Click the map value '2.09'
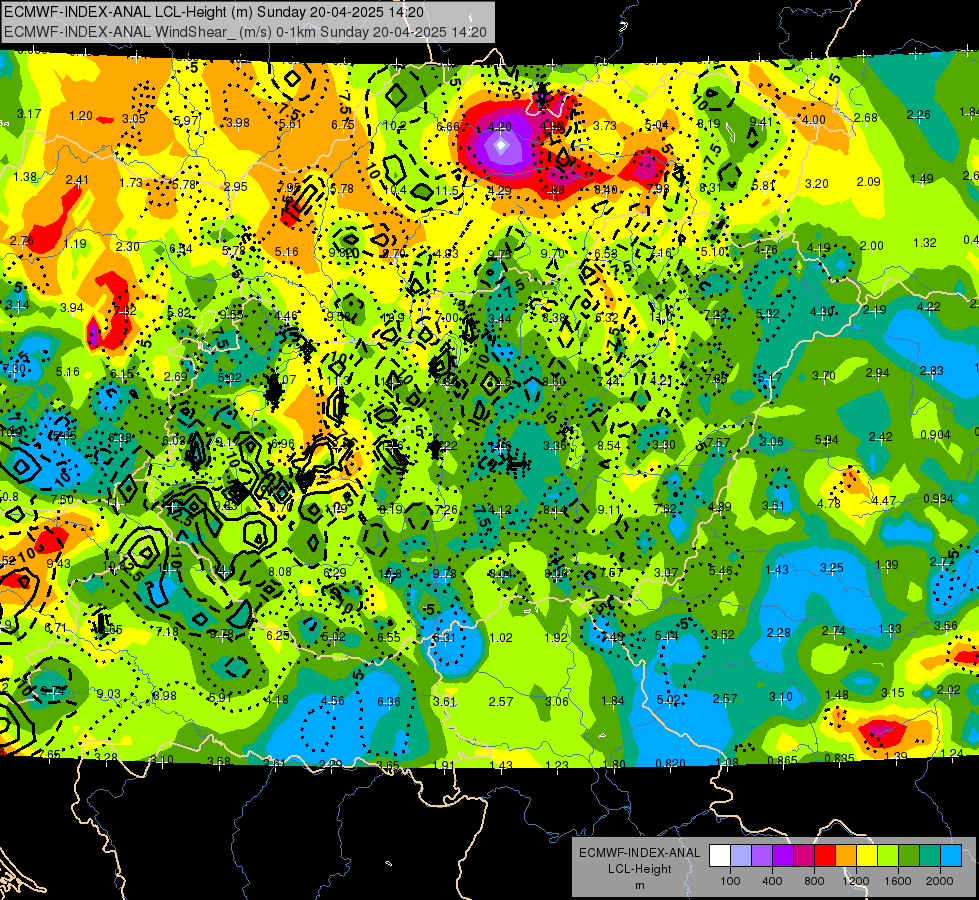Viewport: 979px width, 900px height. 868,182
